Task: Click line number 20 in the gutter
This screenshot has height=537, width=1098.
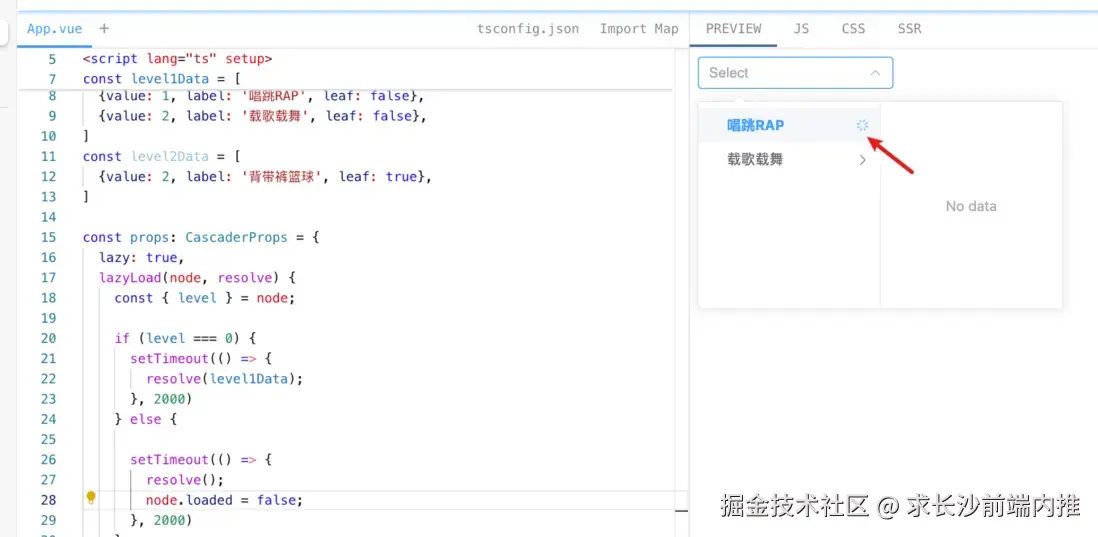Action: point(47,338)
